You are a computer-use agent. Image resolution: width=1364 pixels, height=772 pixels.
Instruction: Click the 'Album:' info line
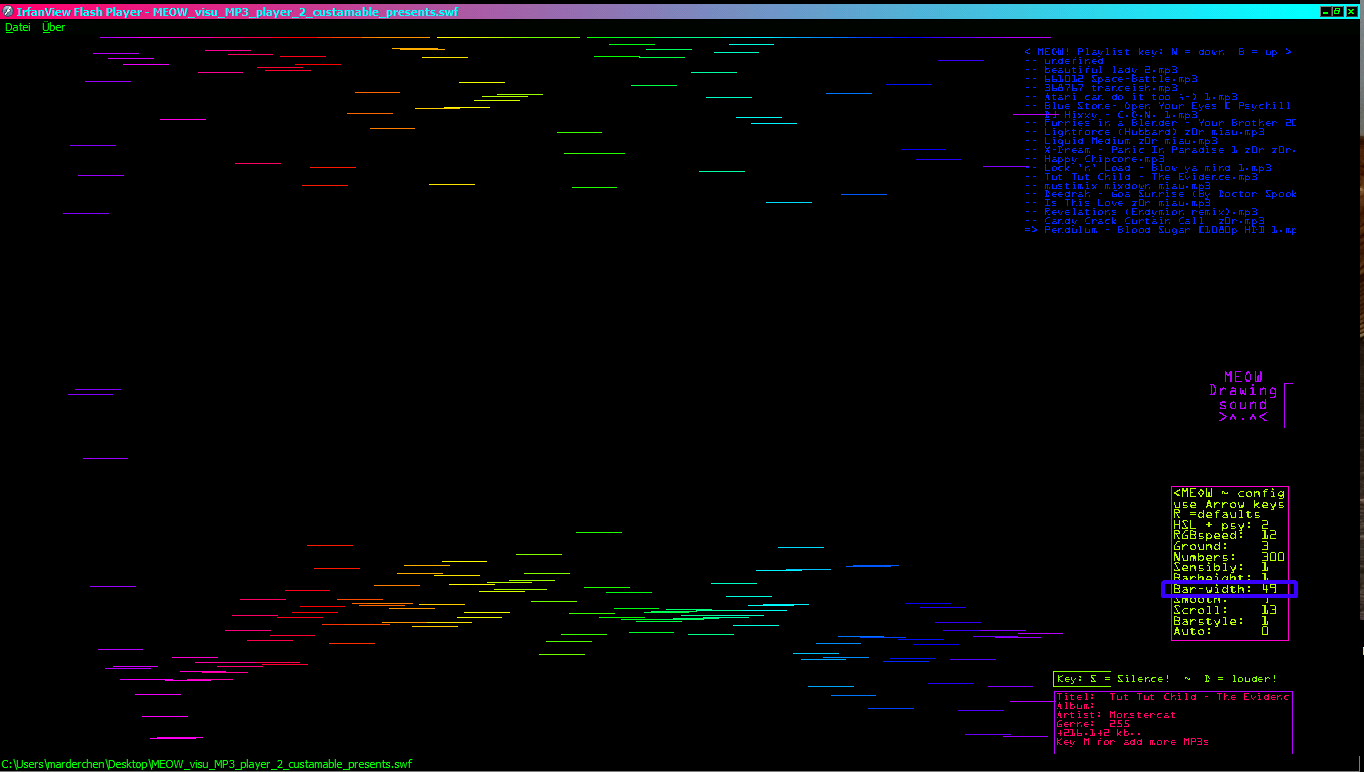[x=1077, y=706]
